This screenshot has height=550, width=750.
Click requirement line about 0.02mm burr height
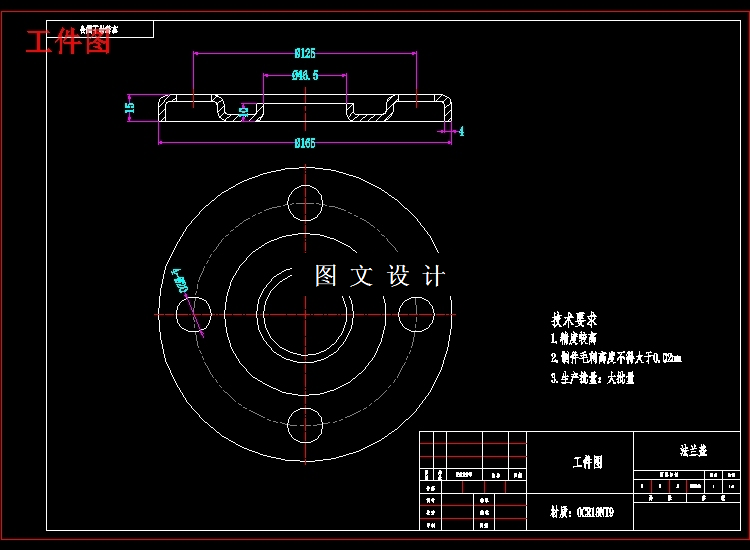click(x=616, y=358)
